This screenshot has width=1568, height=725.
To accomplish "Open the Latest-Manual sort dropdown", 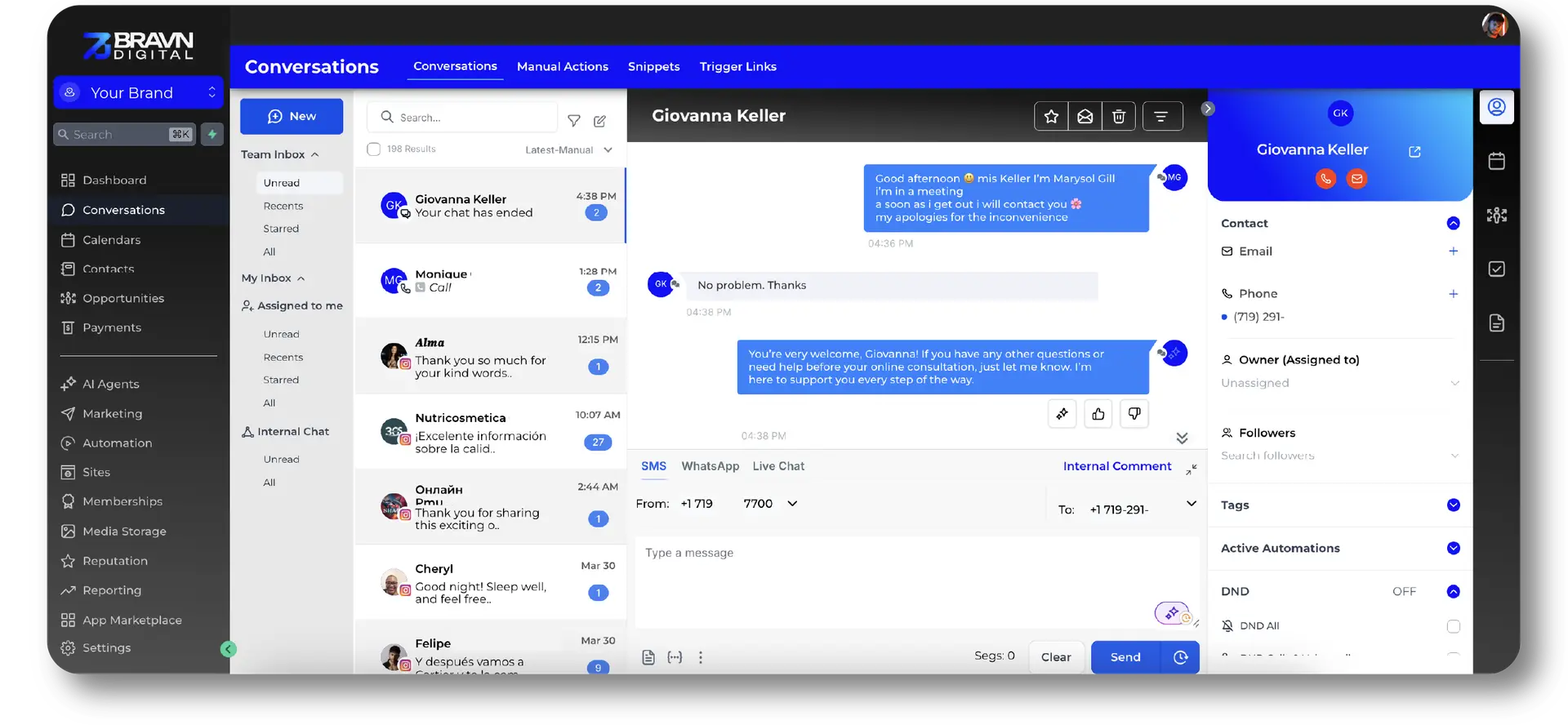I will [568, 150].
